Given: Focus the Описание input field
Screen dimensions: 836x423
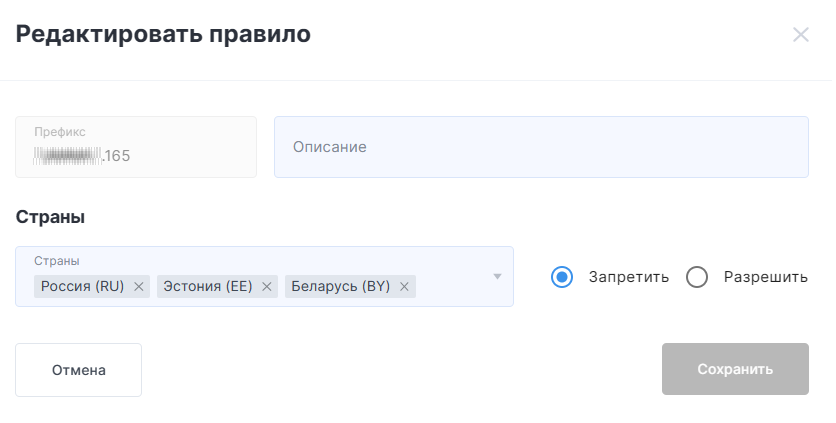Looking at the screenshot, I should tap(540, 147).
